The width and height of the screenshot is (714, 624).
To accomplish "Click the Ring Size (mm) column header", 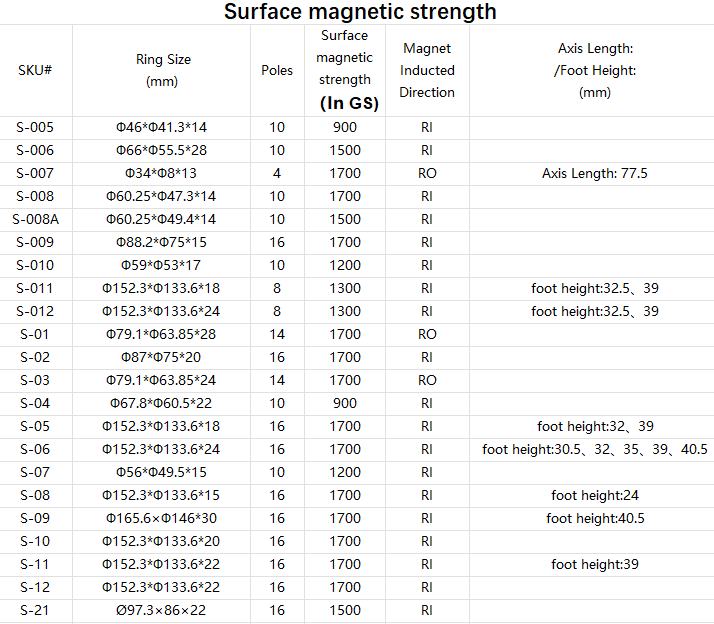I will [x=162, y=71].
